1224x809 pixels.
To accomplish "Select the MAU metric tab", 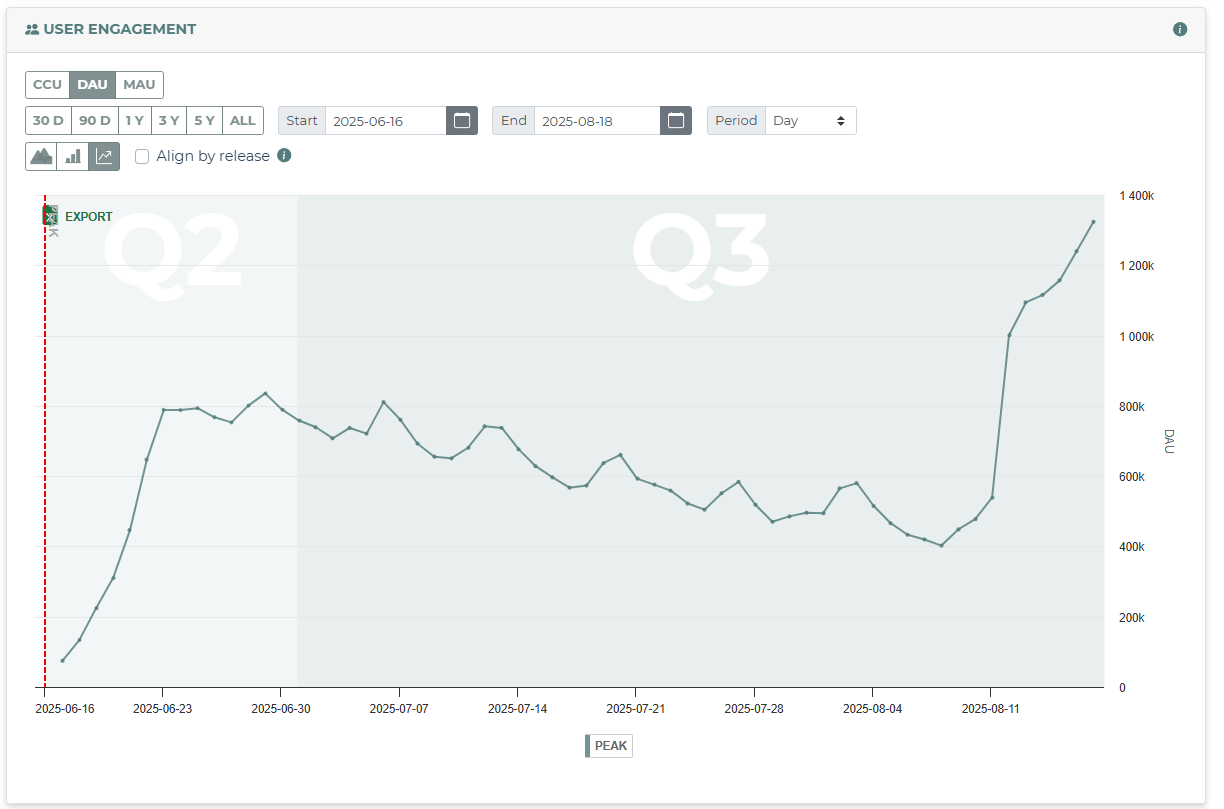I will (139, 85).
